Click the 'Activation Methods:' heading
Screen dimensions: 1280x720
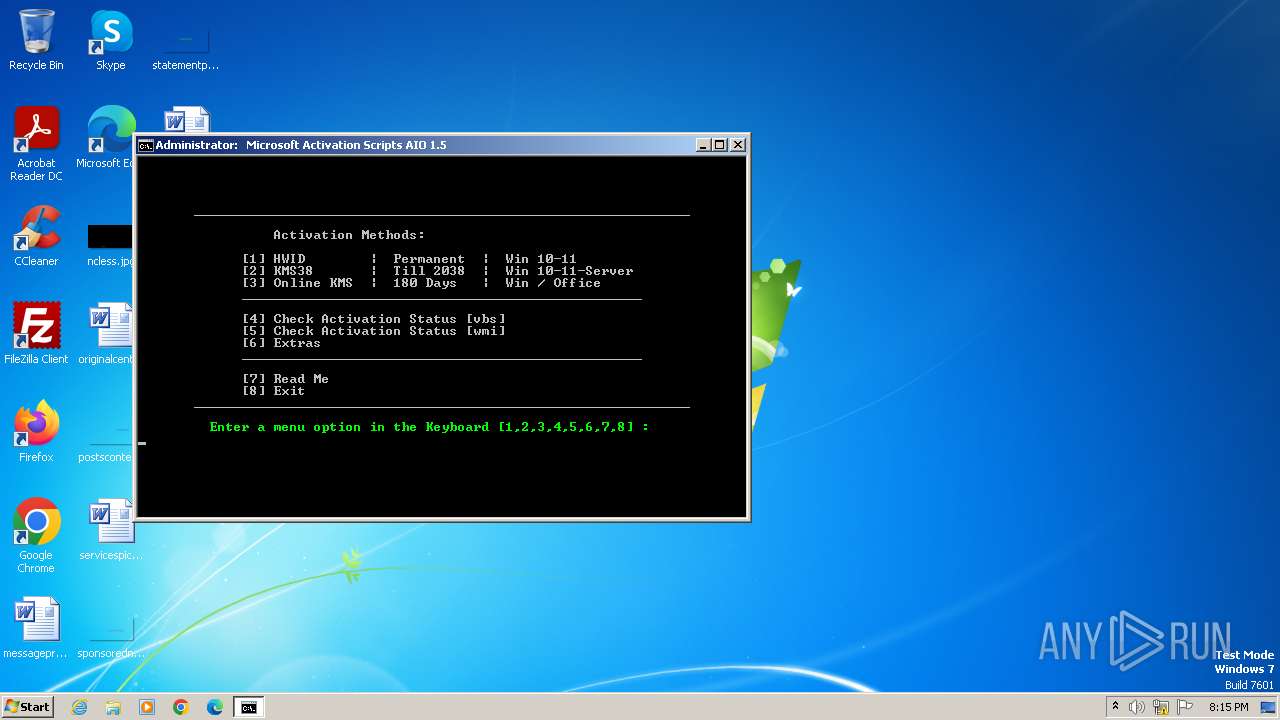tap(349, 235)
